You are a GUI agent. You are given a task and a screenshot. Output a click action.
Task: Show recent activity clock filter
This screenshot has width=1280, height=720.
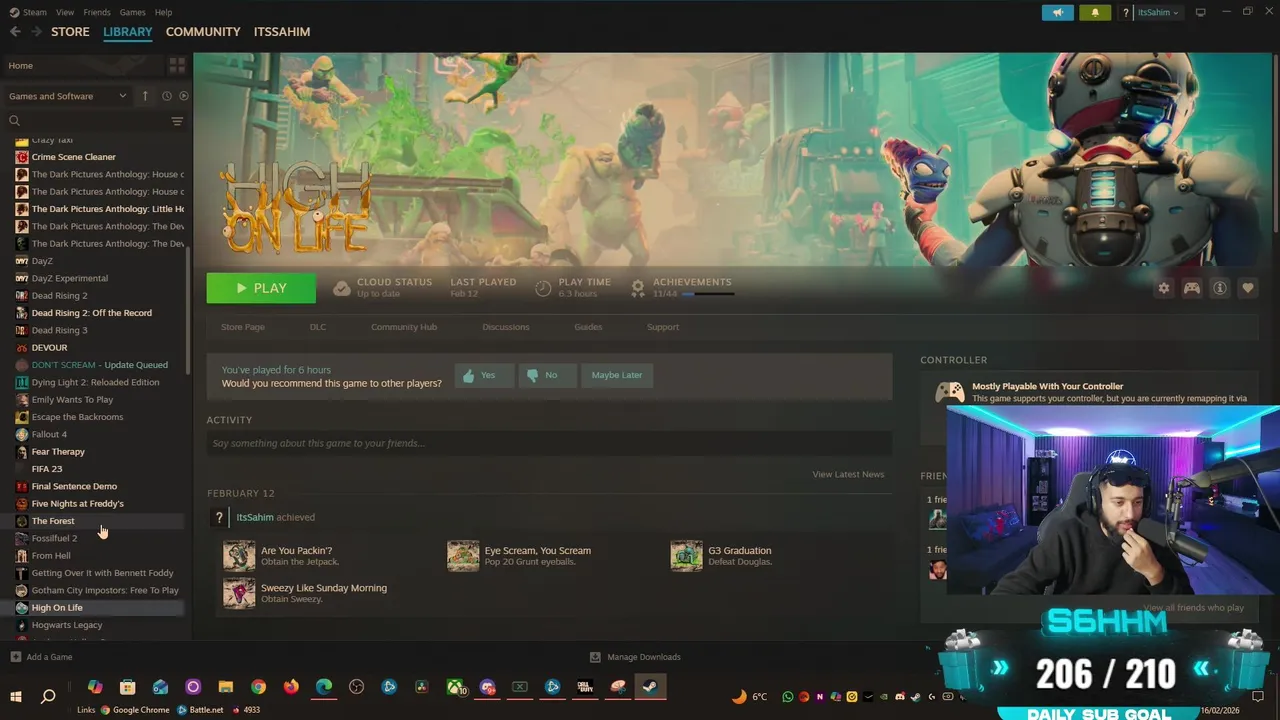point(167,96)
